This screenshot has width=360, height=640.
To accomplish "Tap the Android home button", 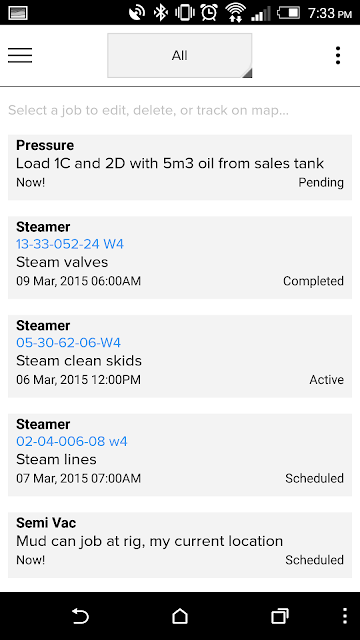I will tap(180, 616).
